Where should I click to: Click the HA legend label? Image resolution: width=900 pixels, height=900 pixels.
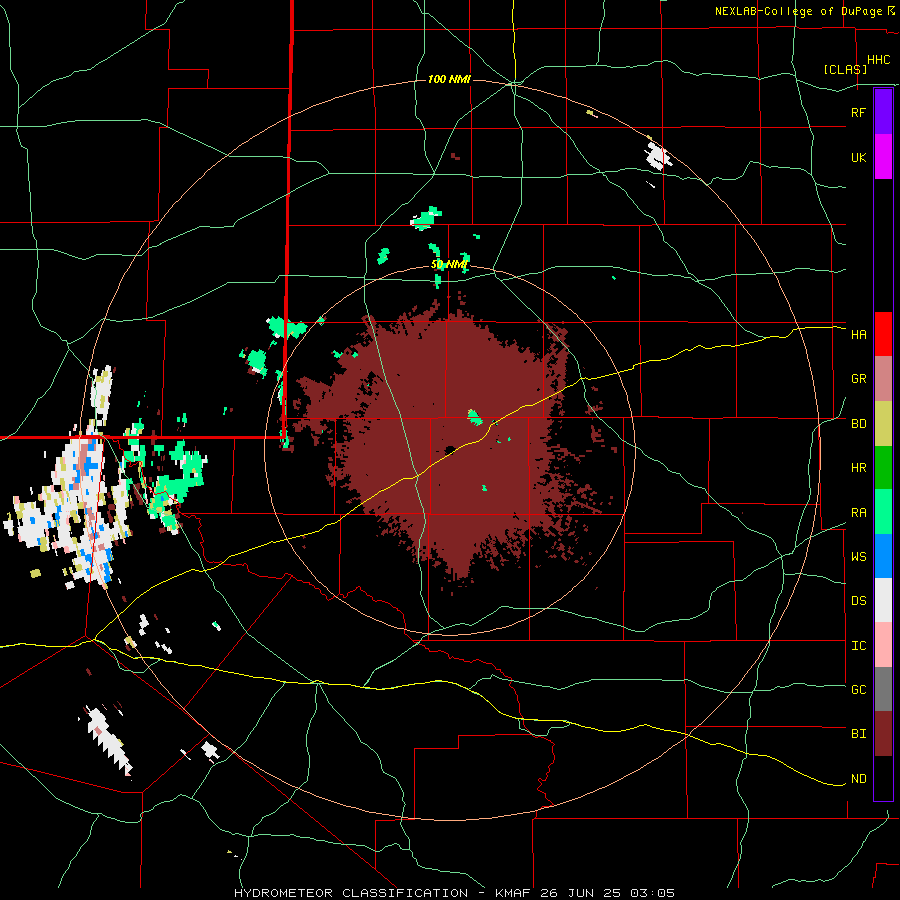(858, 335)
